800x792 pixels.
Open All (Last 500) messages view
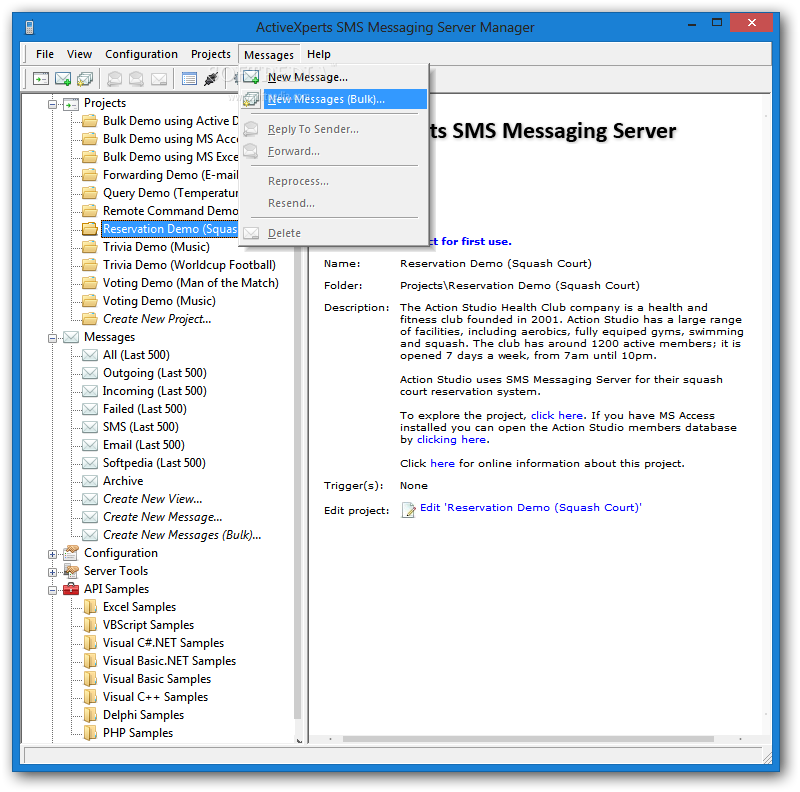click(x=136, y=355)
